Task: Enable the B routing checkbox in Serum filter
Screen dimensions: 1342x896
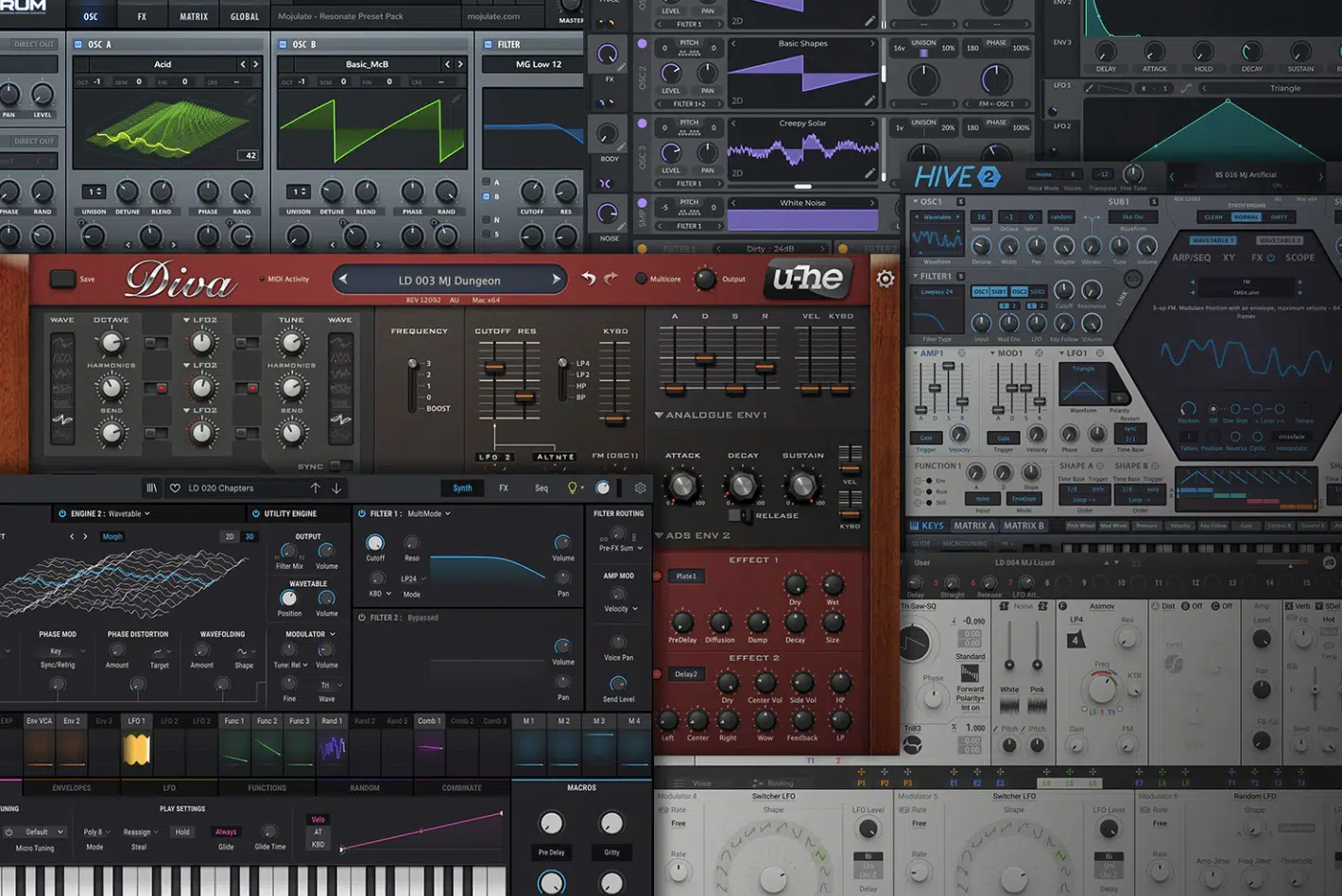Action: (x=486, y=197)
